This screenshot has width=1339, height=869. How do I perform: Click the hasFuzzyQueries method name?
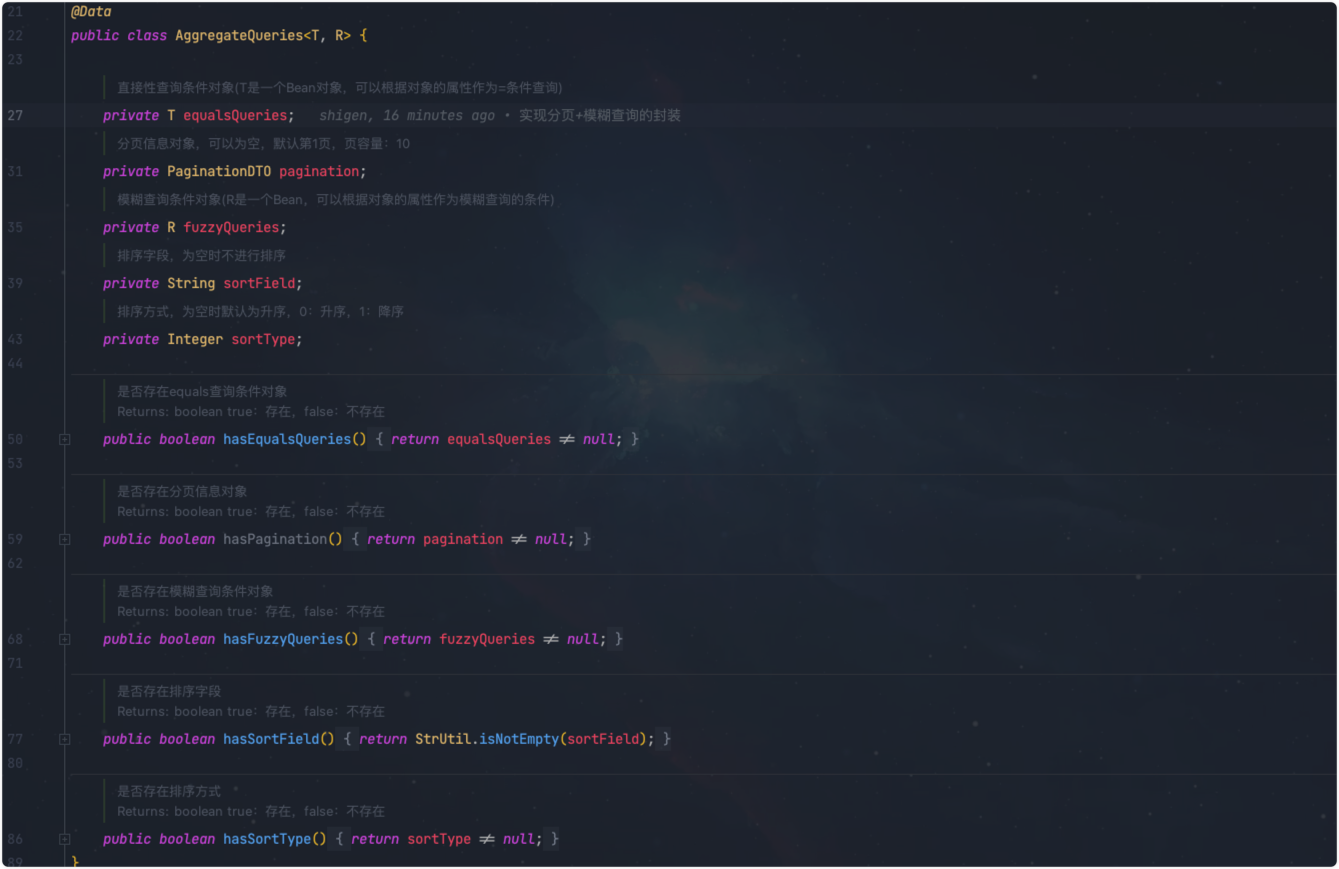pos(283,640)
